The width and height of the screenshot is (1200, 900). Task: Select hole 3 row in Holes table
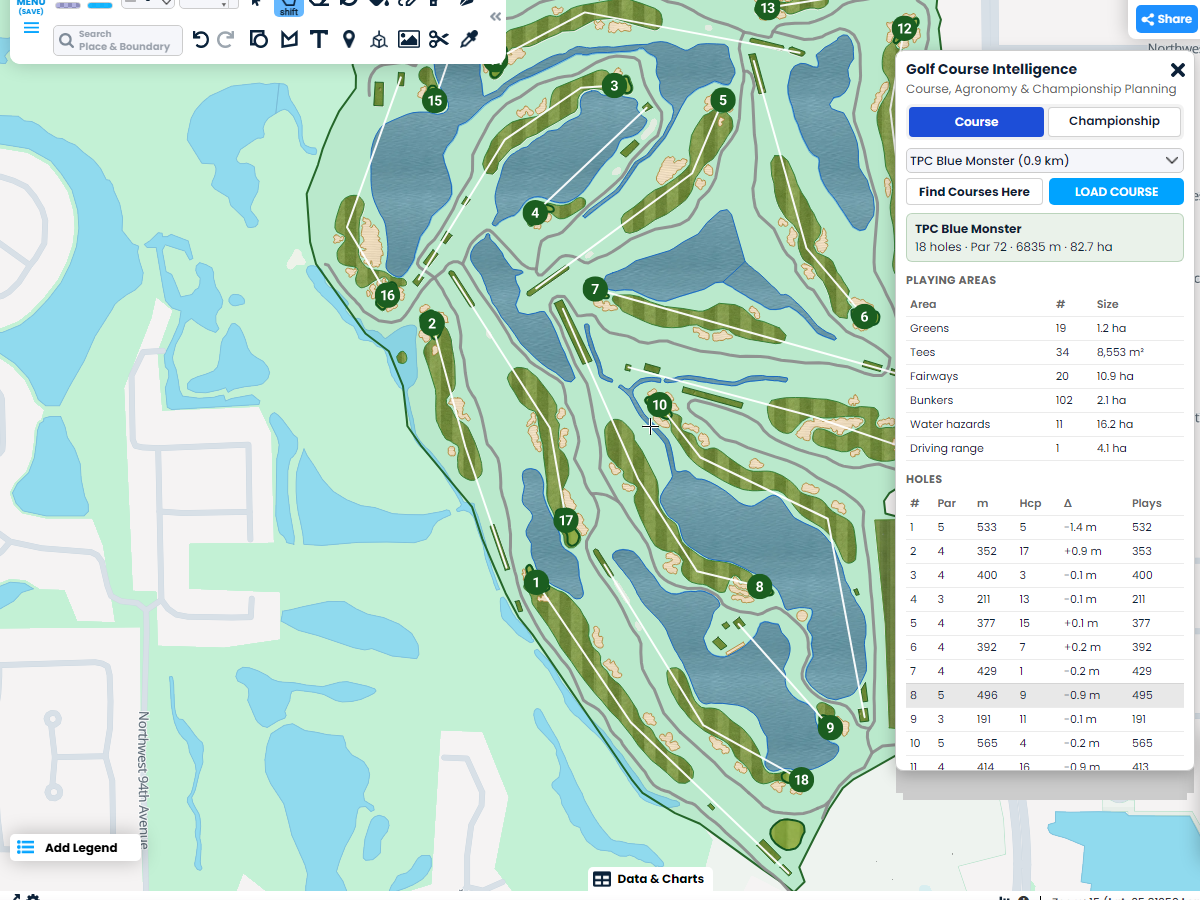coord(1045,575)
